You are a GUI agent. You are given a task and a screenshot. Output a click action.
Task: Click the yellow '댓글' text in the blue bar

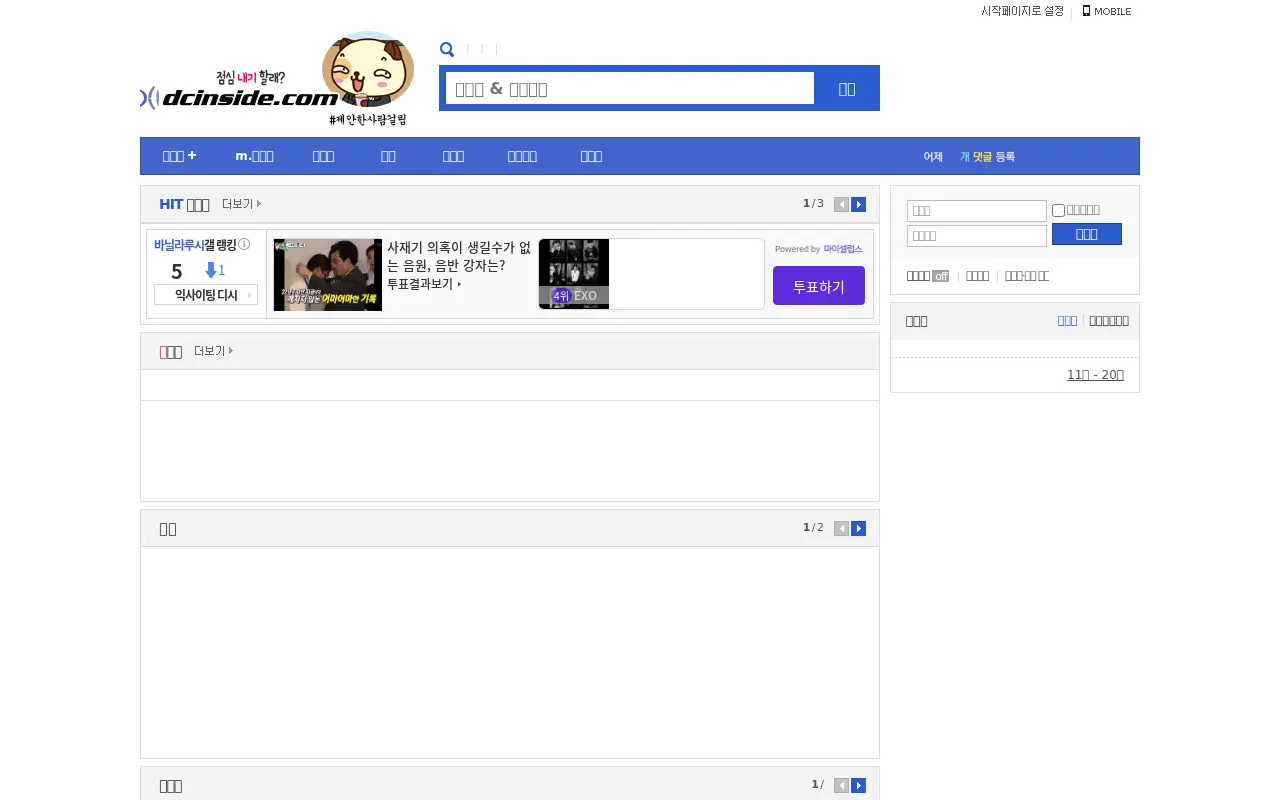click(982, 157)
